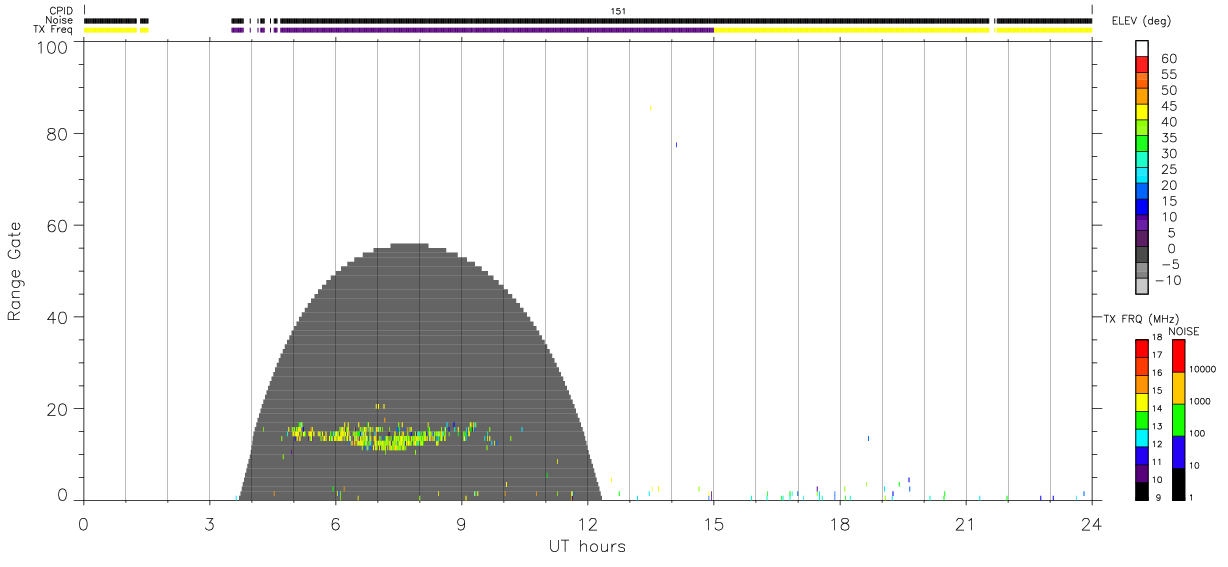Click the cyan 12–13 MHz TX FRQ swatch
The height and width of the screenshot is (567, 1228).
click(1141, 438)
